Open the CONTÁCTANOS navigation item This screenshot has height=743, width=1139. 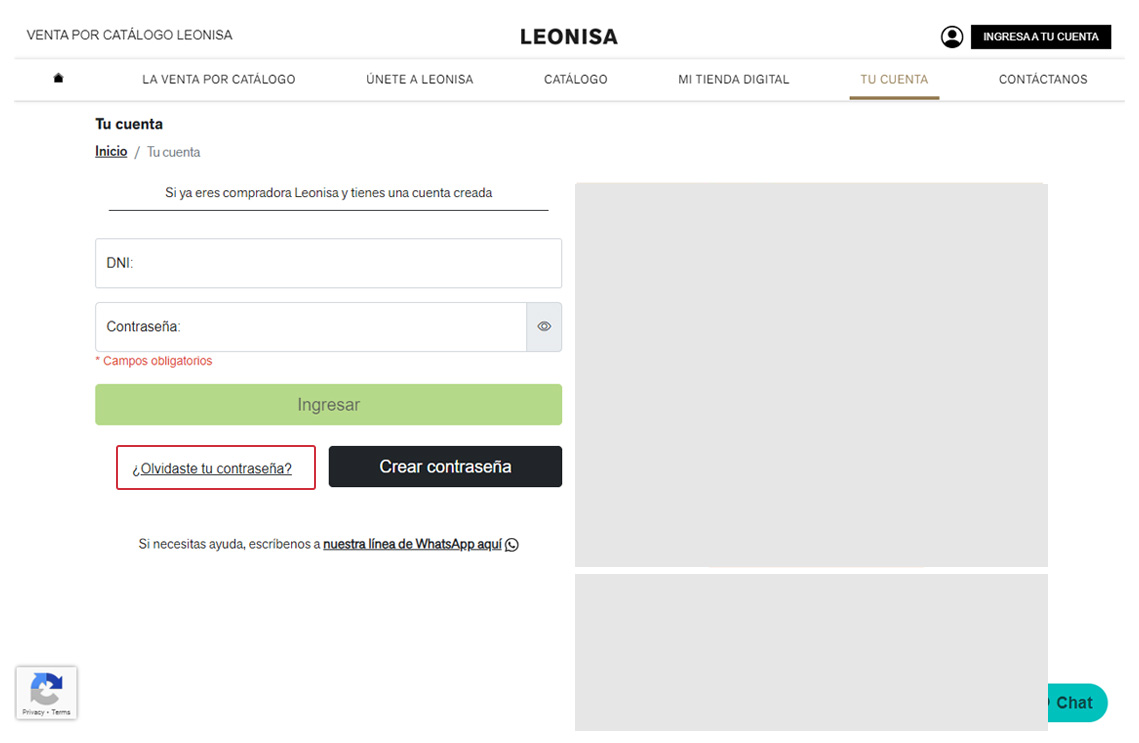pos(1042,79)
